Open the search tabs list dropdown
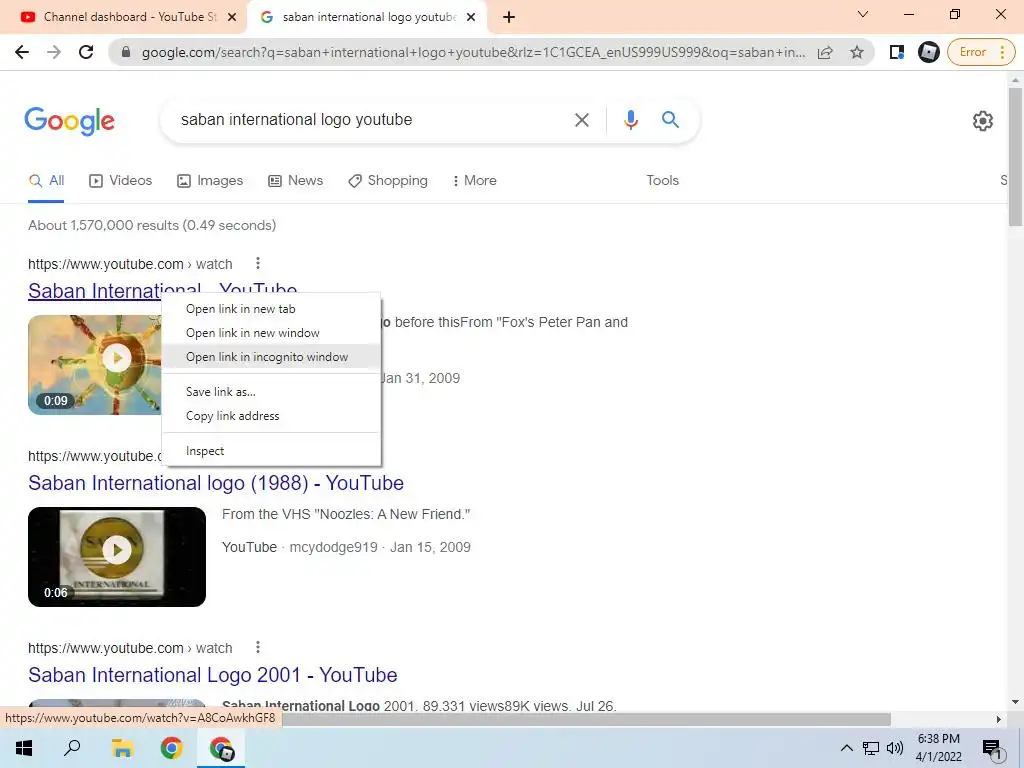The width and height of the screenshot is (1024, 768). pos(863,14)
